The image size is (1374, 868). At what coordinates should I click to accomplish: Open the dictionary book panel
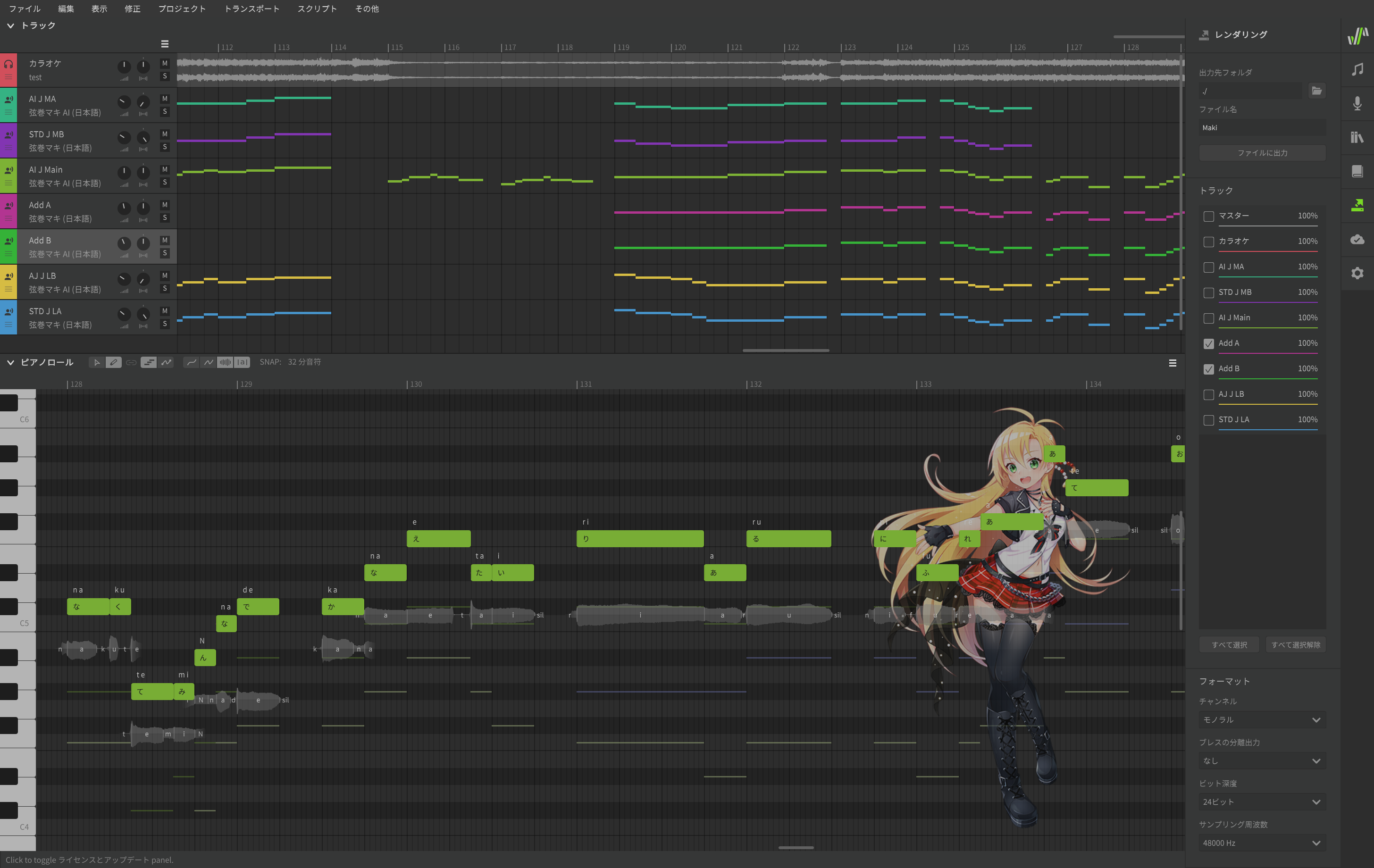tap(1357, 171)
